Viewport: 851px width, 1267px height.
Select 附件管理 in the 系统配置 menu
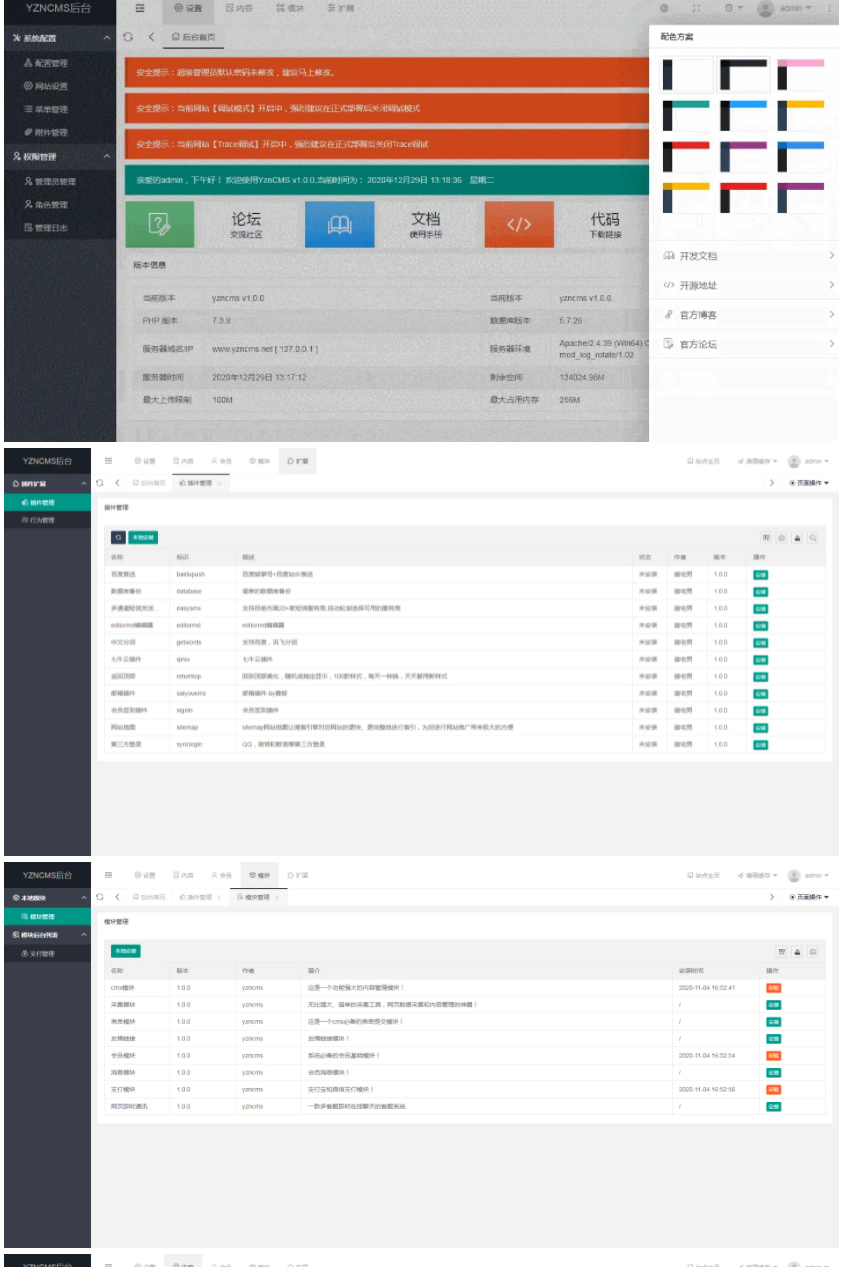point(52,132)
